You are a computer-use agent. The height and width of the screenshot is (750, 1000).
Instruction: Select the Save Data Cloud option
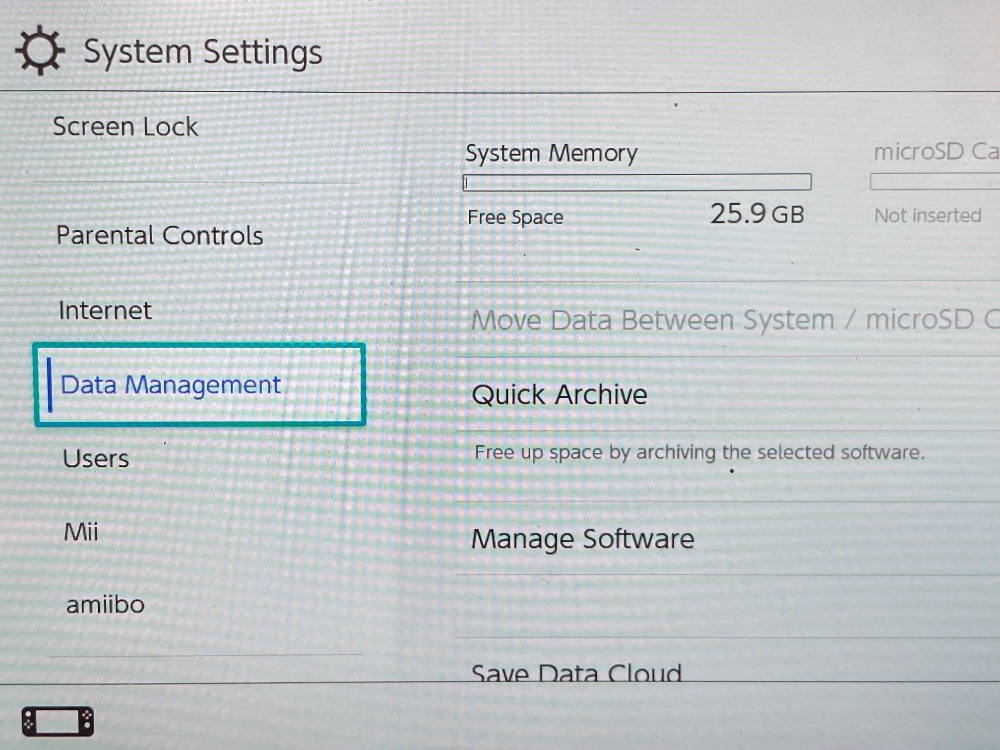point(577,673)
